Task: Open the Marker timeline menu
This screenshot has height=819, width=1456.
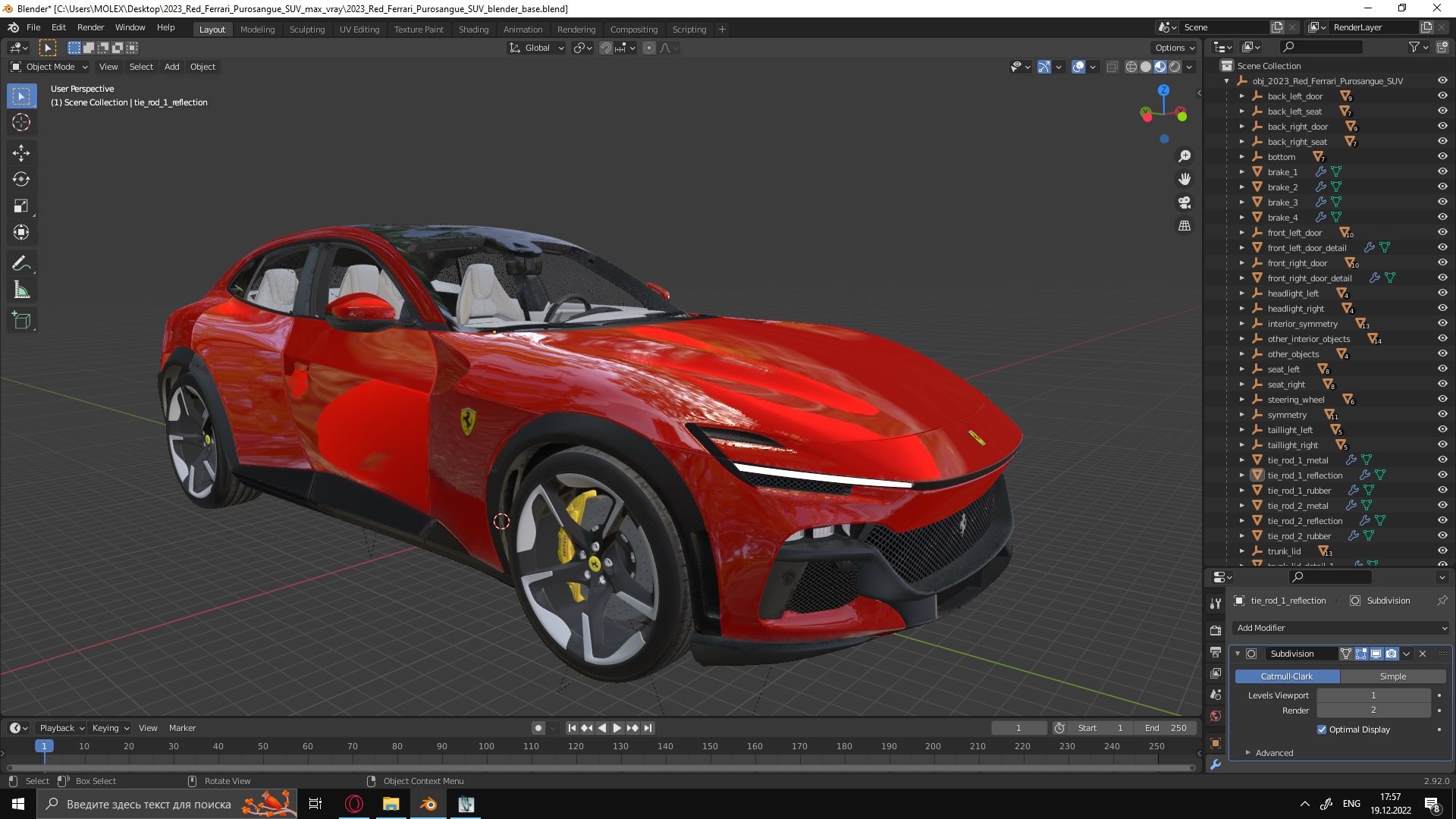Action: [182, 728]
